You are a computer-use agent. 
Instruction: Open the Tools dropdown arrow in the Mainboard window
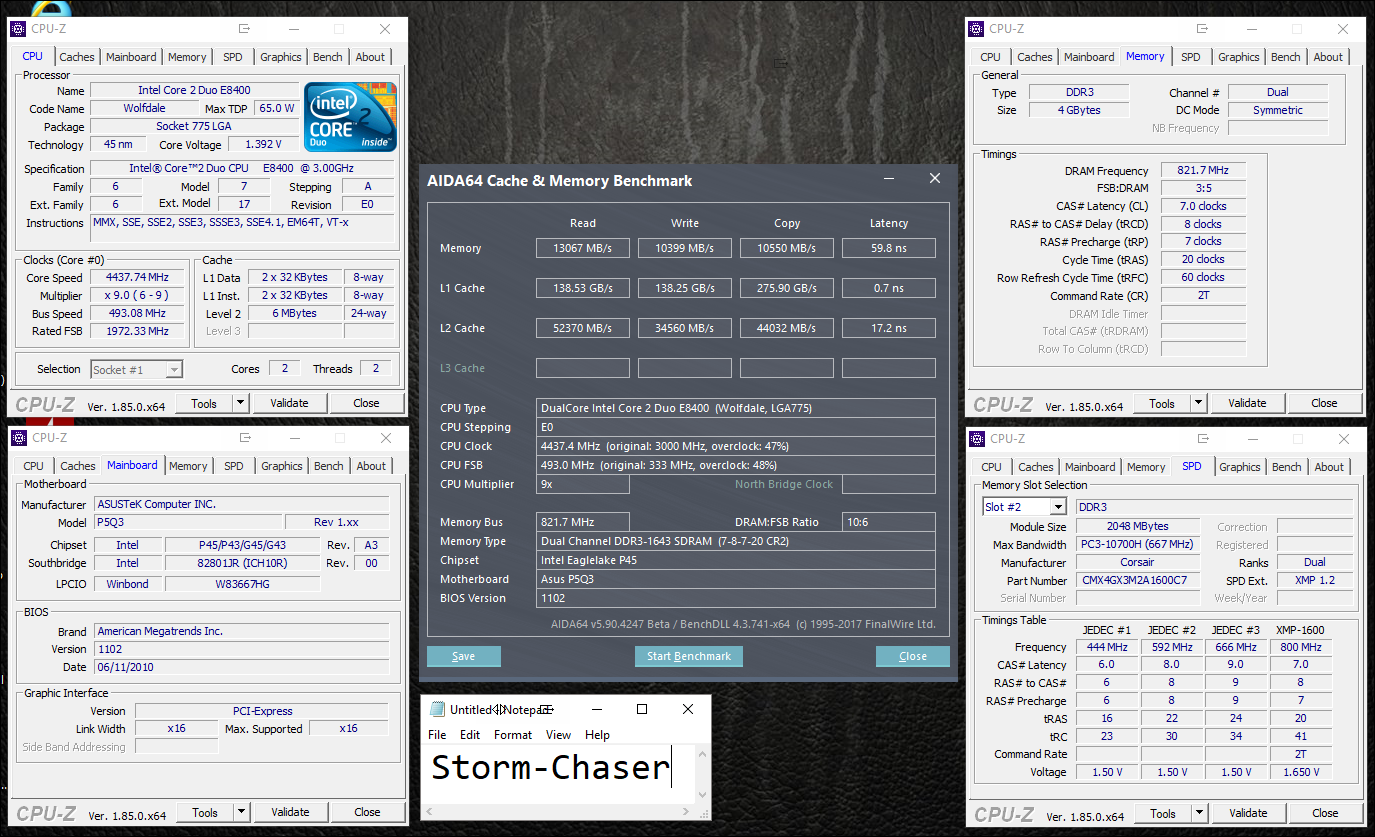pyautogui.click(x=241, y=812)
